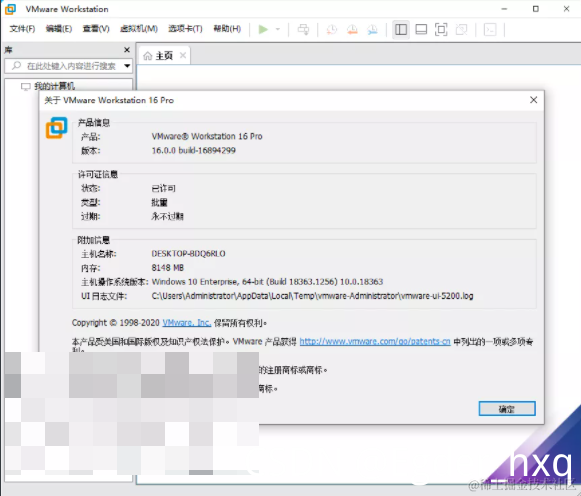Close the About VMware Workstation dialog
This screenshot has width=581, height=496.
[x=534, y=100]
